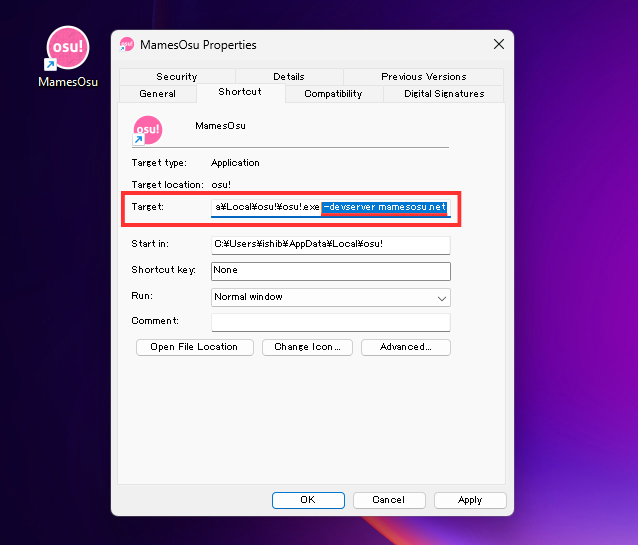Click inside the Target input field
Image resolution: width=638 pixels, height=545 pixels.
point(330,207)
